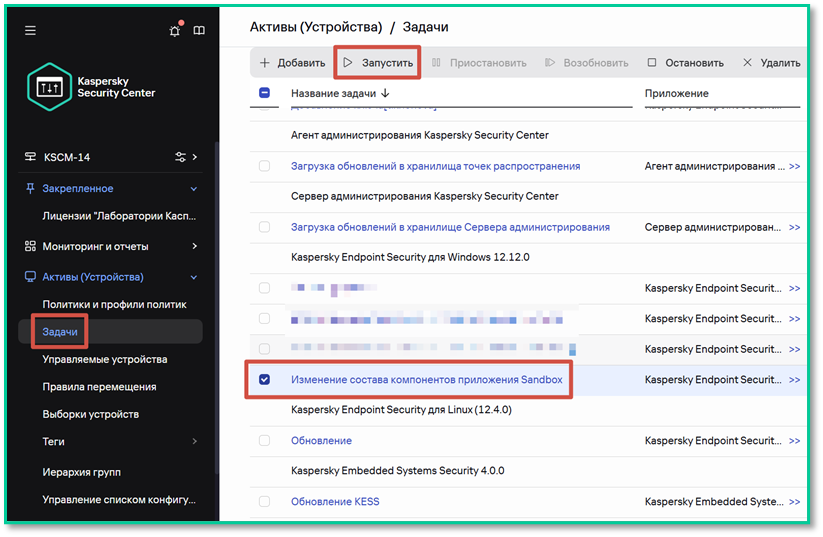Image resolution: width=823 pixels, height=537 pixels.
Task: Open the Обновление KESS task link
Action: coord(335,501)
